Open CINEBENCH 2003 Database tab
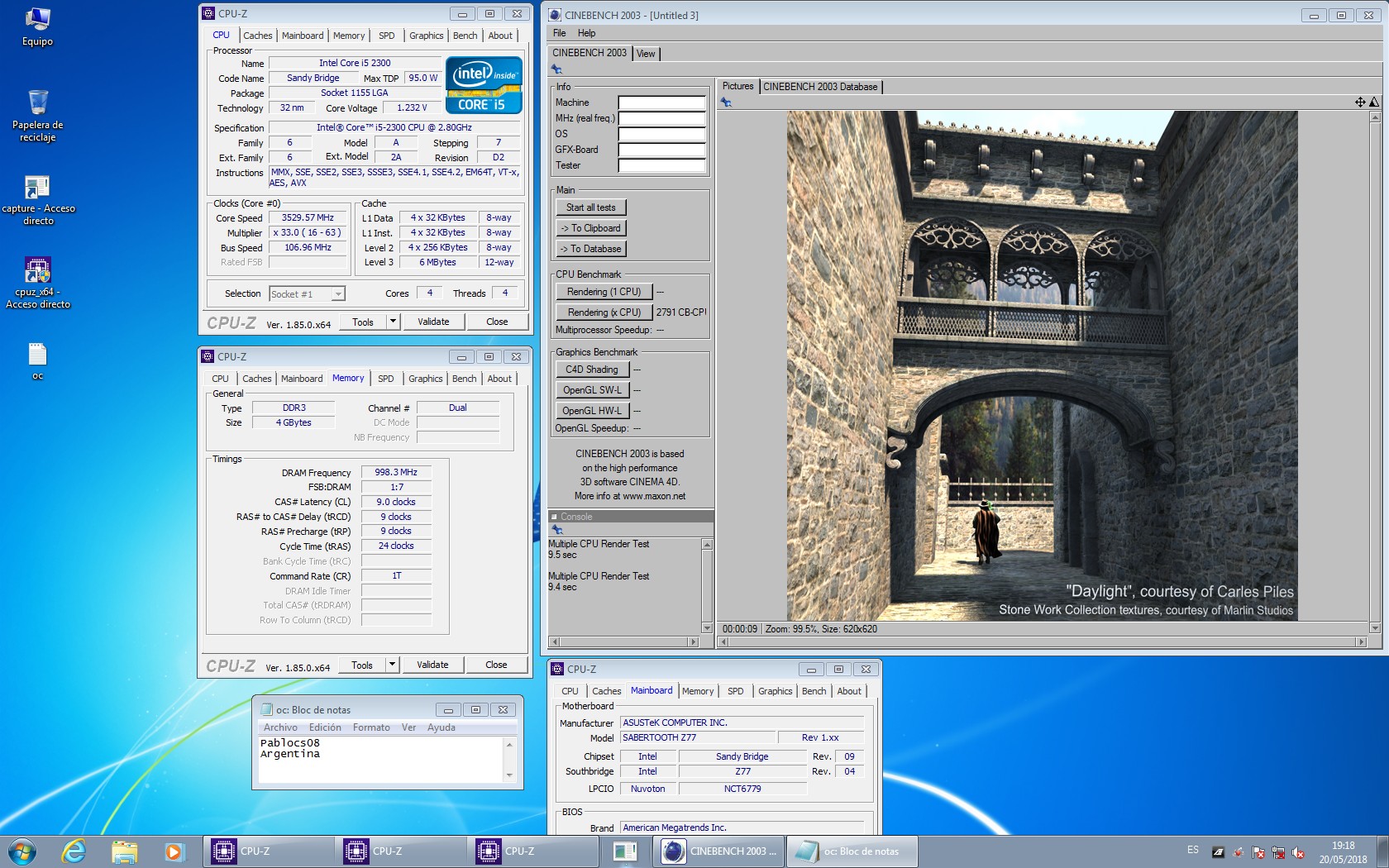Screen dimensions: 1389x868 click(x=820, y=87)
